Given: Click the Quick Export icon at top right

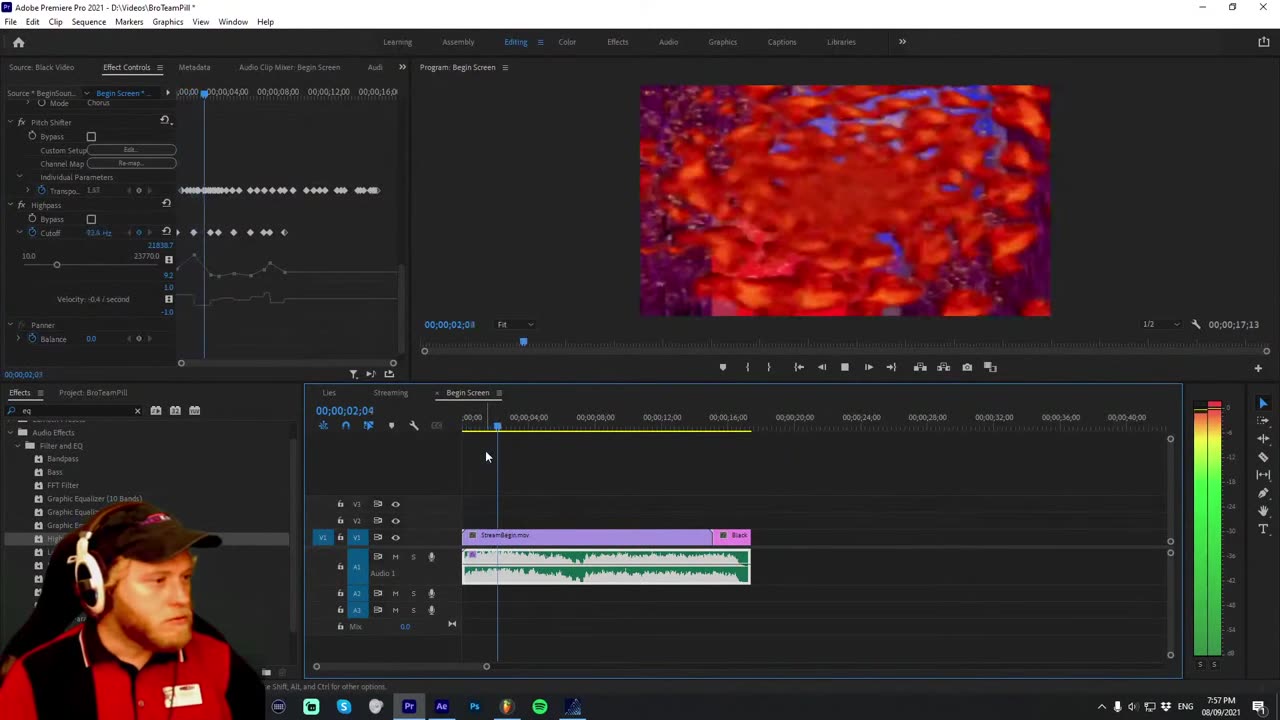Looking at the screenshot, I should coord(1264,42).
